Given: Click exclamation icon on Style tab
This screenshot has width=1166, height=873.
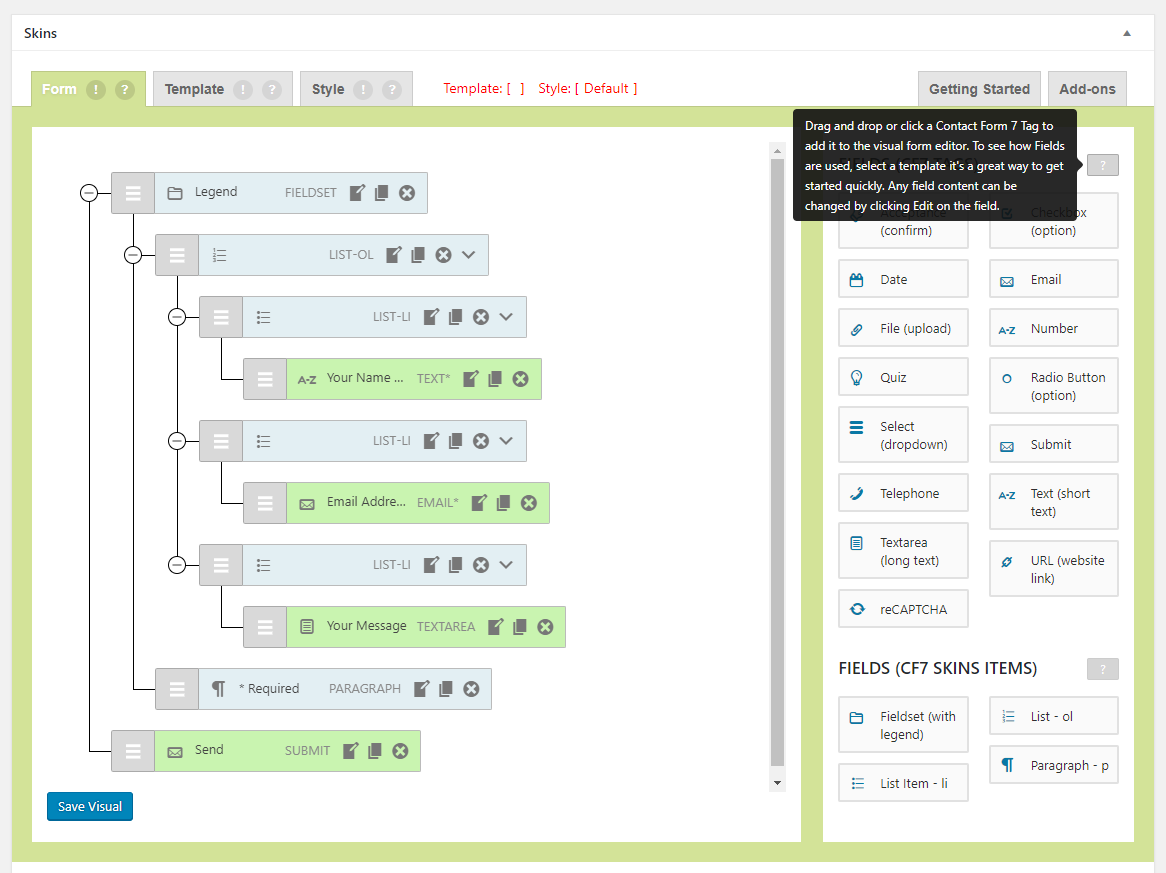Looking at the screenshot, I should point(363,89).
